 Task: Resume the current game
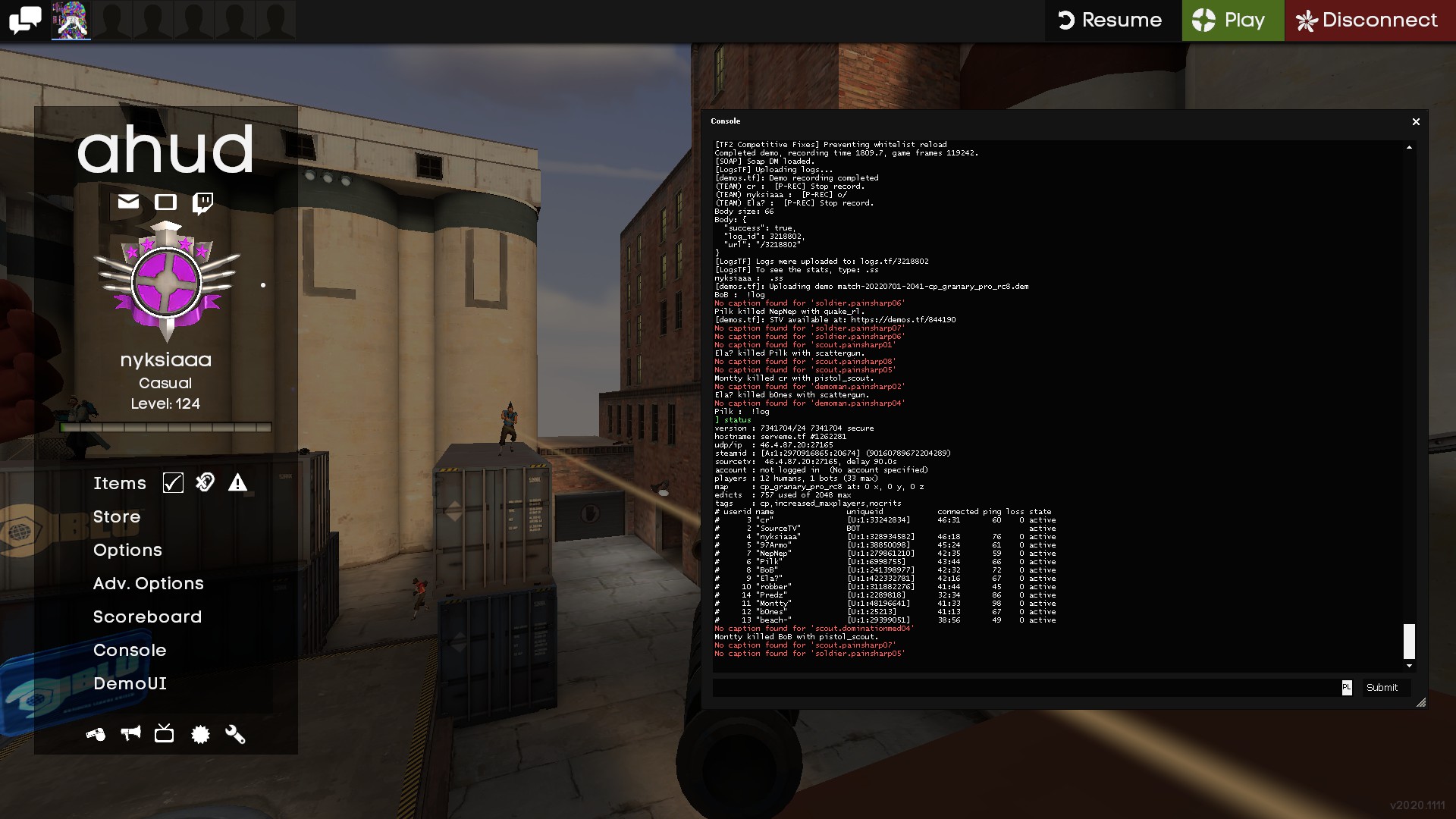(x=1112, y=20)
